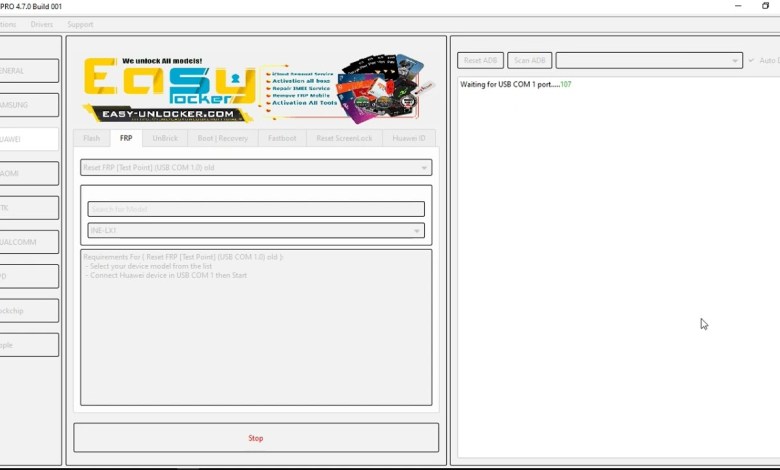This screenshot has height=470, width=780.
Task: Select the HUAWEI sidebar category
Action: click(x=29, y=139)
